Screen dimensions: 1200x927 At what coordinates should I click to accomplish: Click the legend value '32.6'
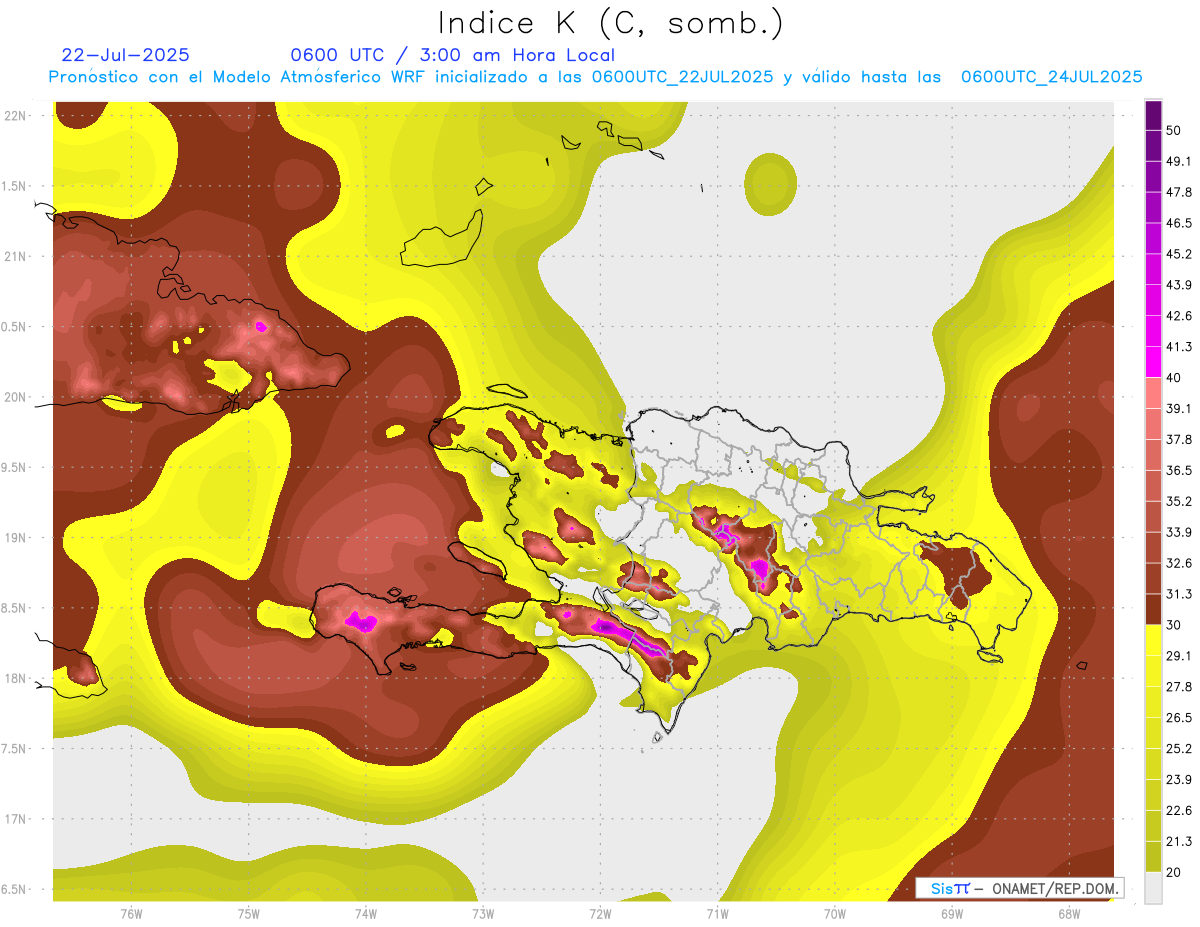(x=1179, y=563)
